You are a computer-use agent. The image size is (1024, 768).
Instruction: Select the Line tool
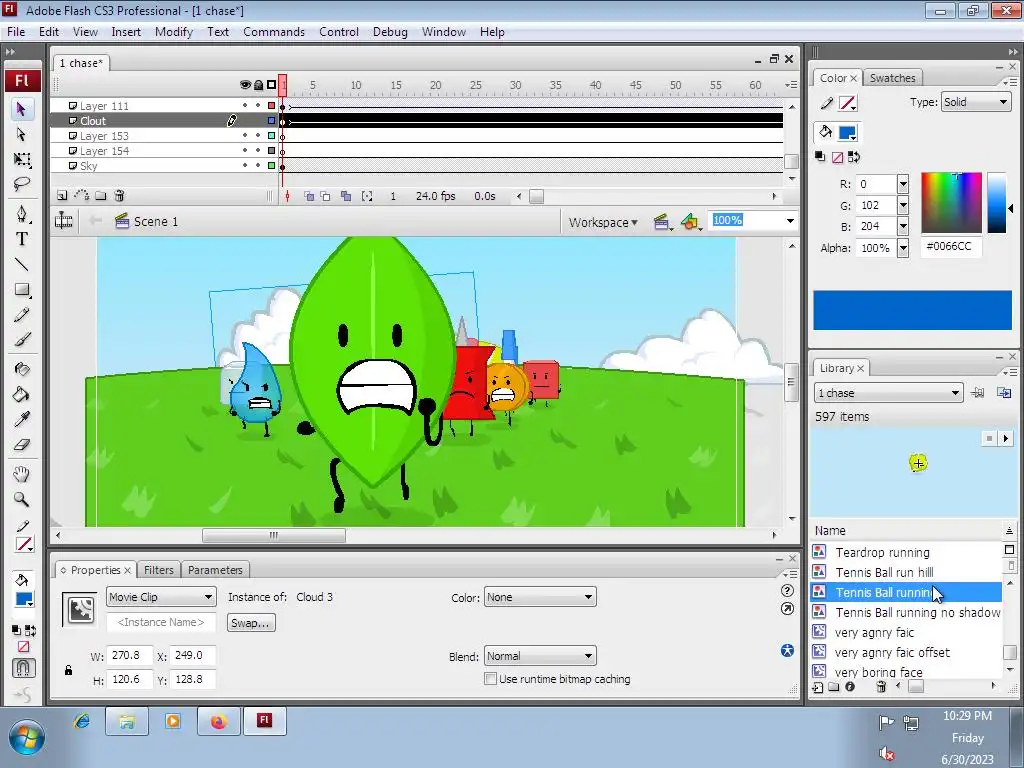tap(22, 264)
